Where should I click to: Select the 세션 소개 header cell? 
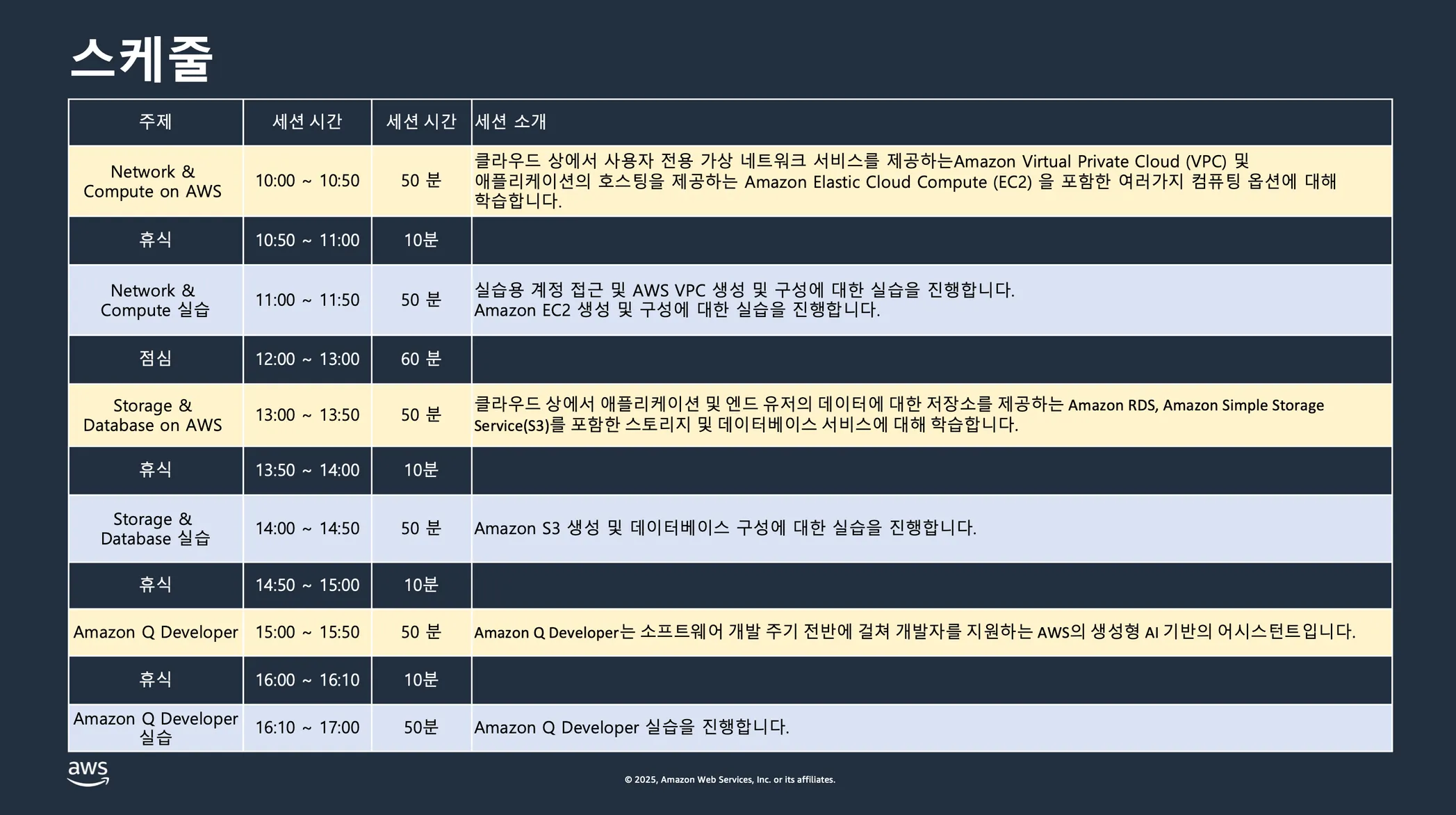coord(510,122)
